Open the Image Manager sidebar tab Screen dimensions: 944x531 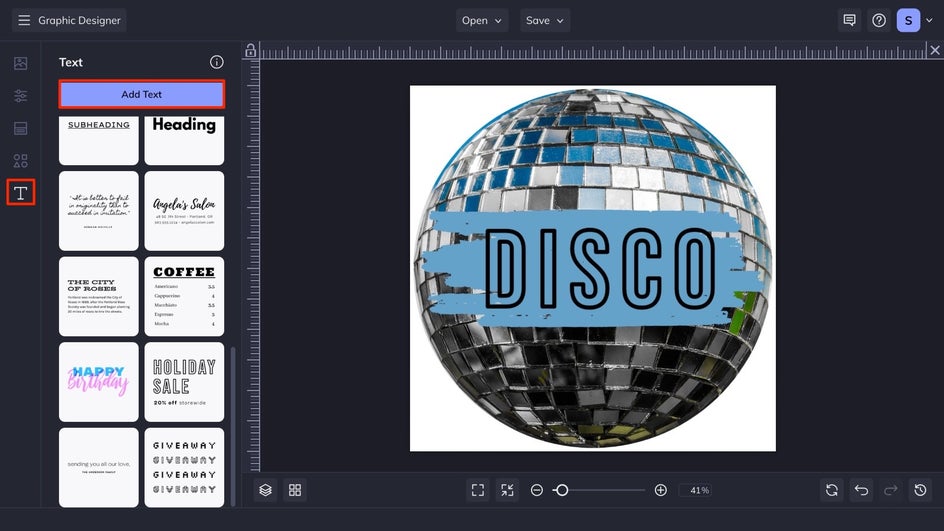tap(20, 63)
